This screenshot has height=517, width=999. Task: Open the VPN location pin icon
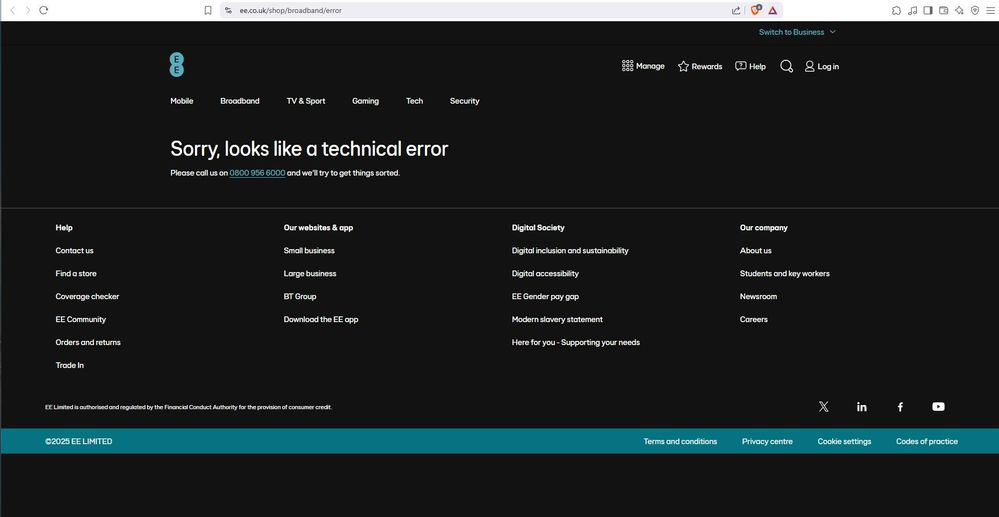tap(975, 10)
